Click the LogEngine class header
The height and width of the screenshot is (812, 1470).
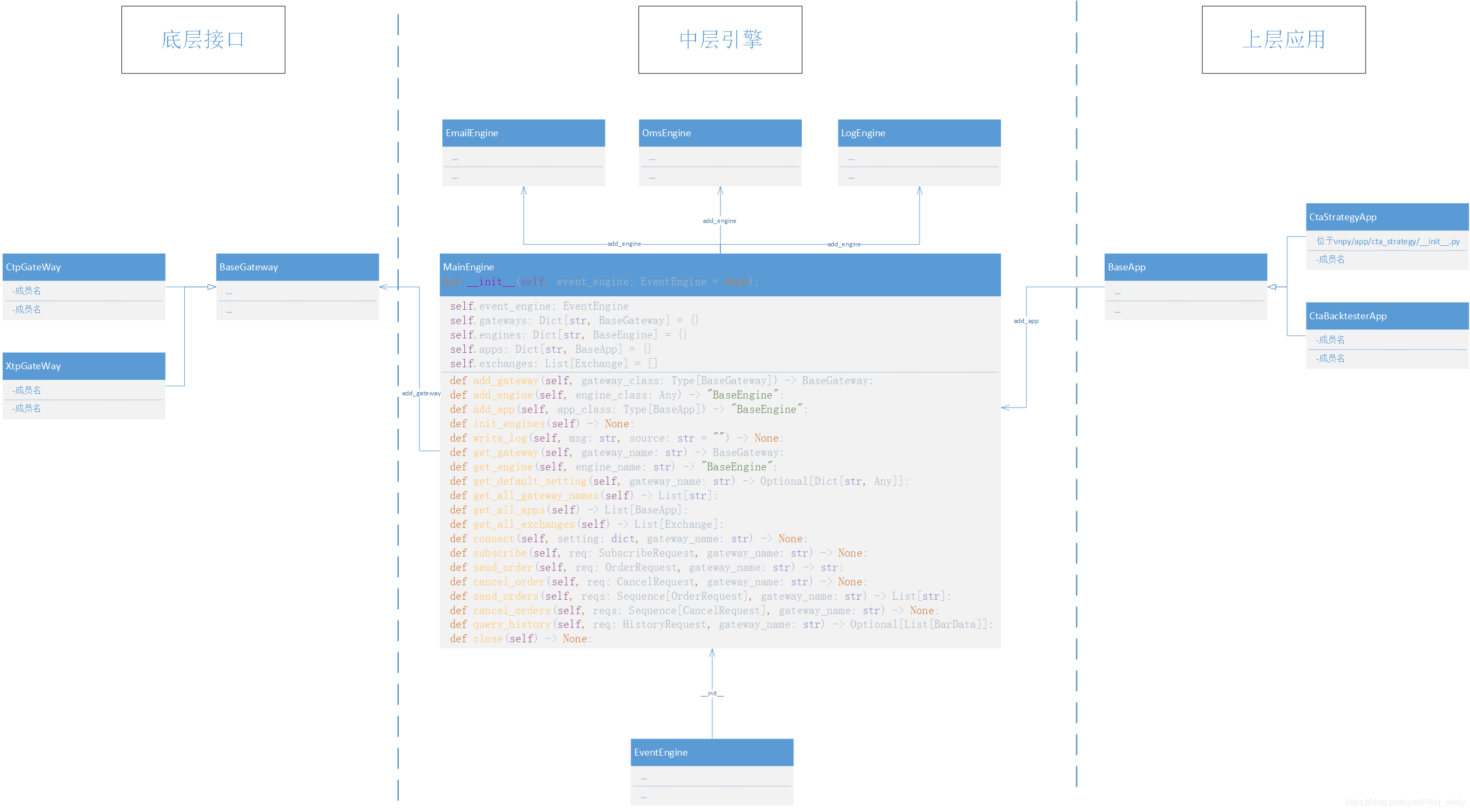click(919, 133)
